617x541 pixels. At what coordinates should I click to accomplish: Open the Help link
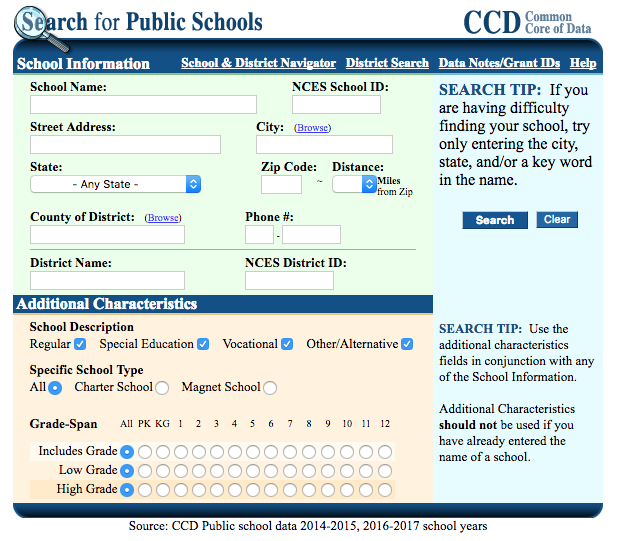click(x=583, y=63)
